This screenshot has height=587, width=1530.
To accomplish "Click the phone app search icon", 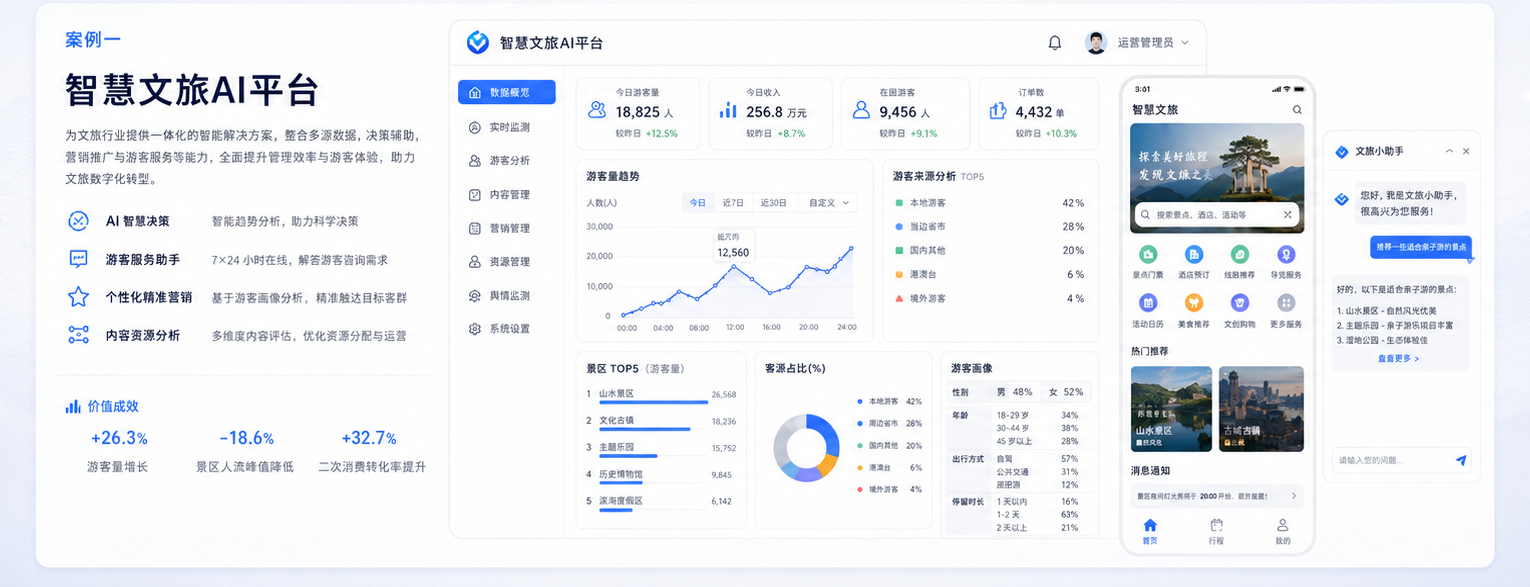I will [1297, 110].
